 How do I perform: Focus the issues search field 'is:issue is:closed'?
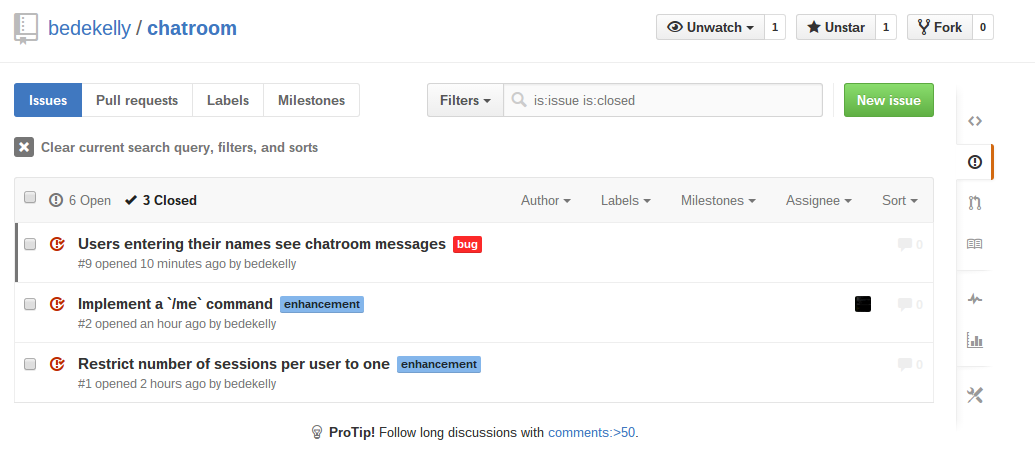(x=663, y=100)
